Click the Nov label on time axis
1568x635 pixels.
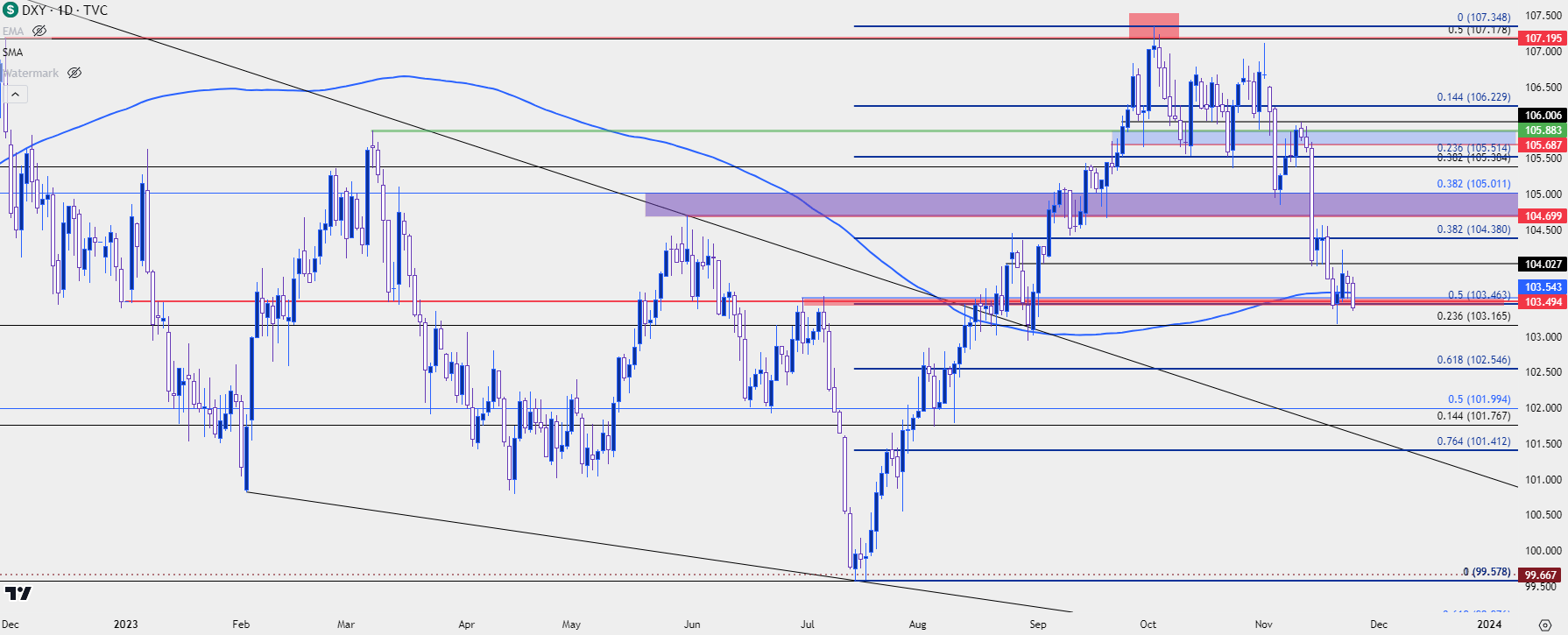tap(1263, 624)
